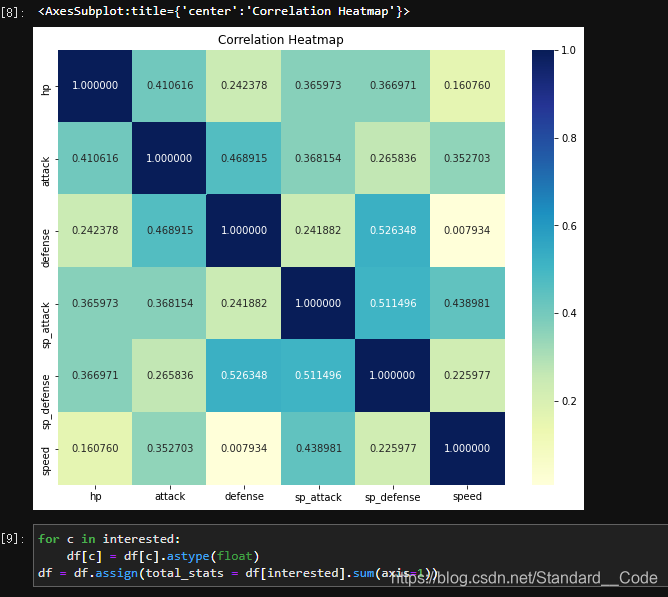Click the 0.438981 cell in speed row, sp_attack column
The height and width of the screenshot is (597, 668).
point(318,448)
